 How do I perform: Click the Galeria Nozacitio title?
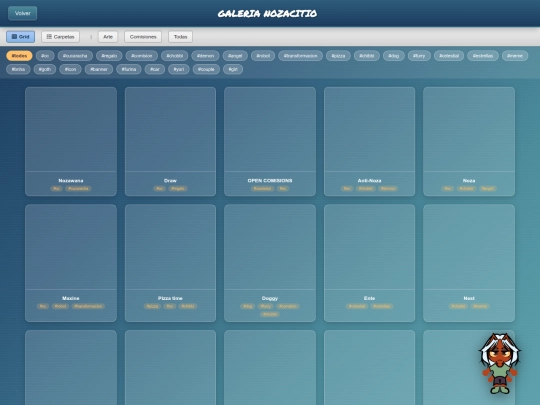(267, 13)
